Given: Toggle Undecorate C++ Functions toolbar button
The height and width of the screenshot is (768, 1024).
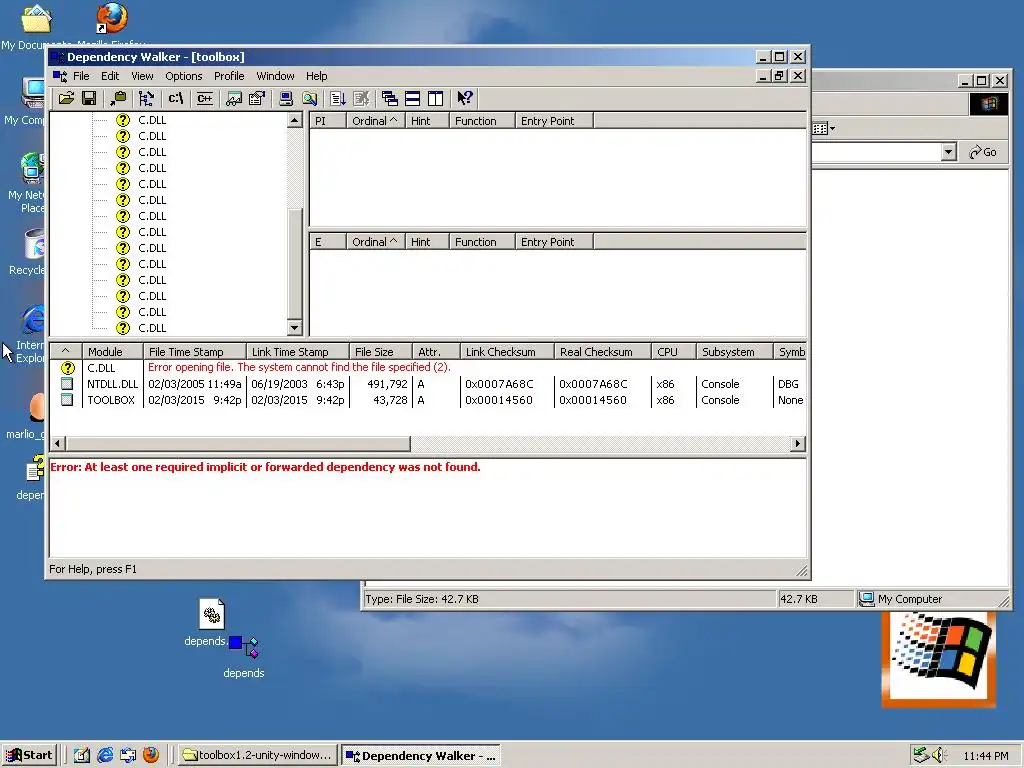Looking at the screenshot, I should [204, 99].
